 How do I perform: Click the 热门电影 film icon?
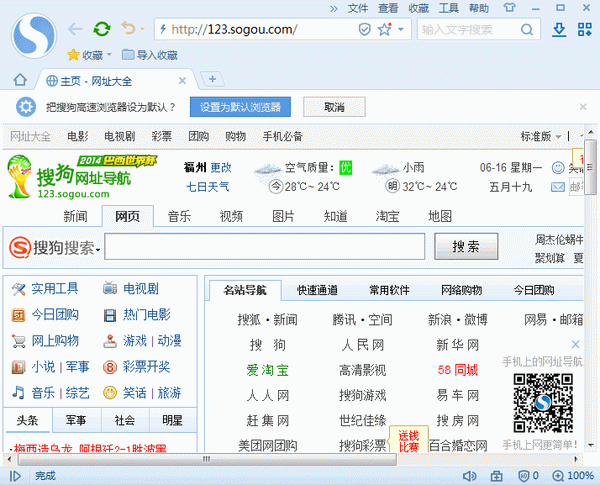point(110,315)
